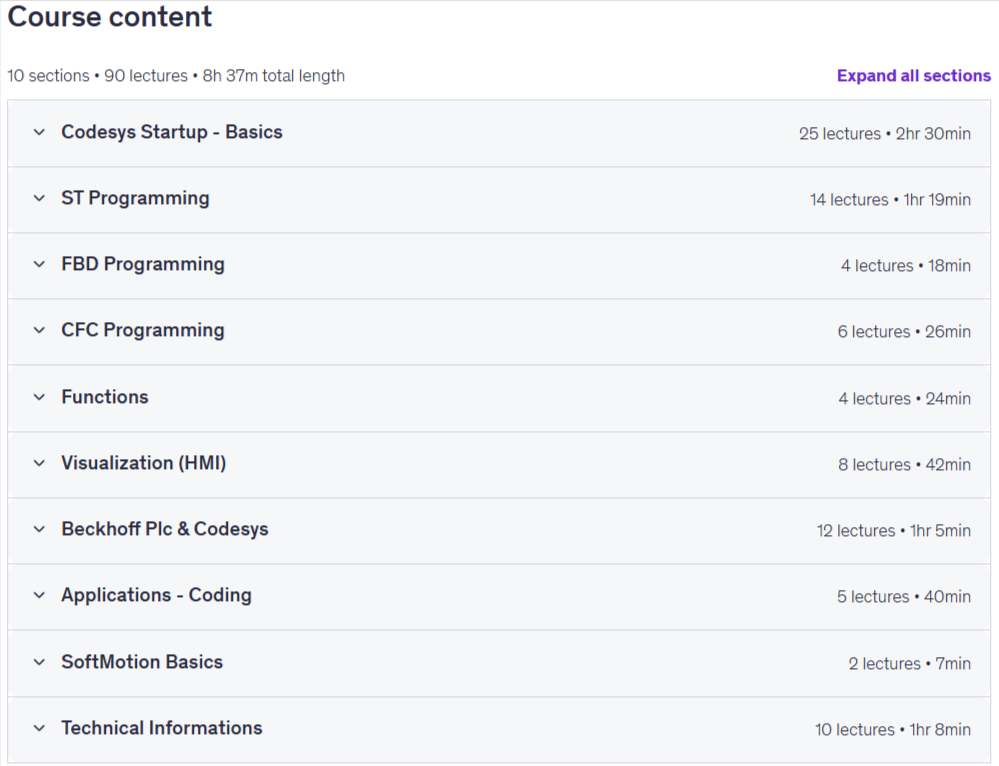Expand the Functions section chevron
This screenshot has width=999, height=766.
coord(40,397)
